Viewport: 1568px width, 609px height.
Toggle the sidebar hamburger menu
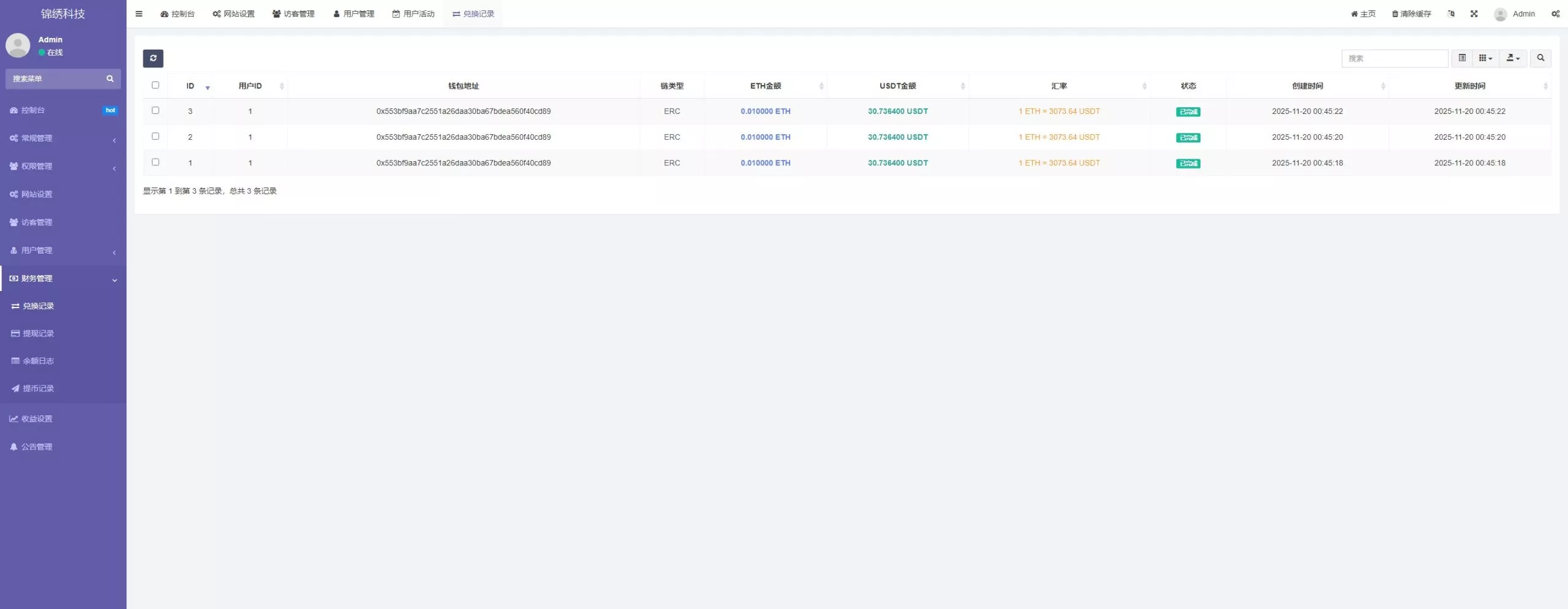(139, 13)
